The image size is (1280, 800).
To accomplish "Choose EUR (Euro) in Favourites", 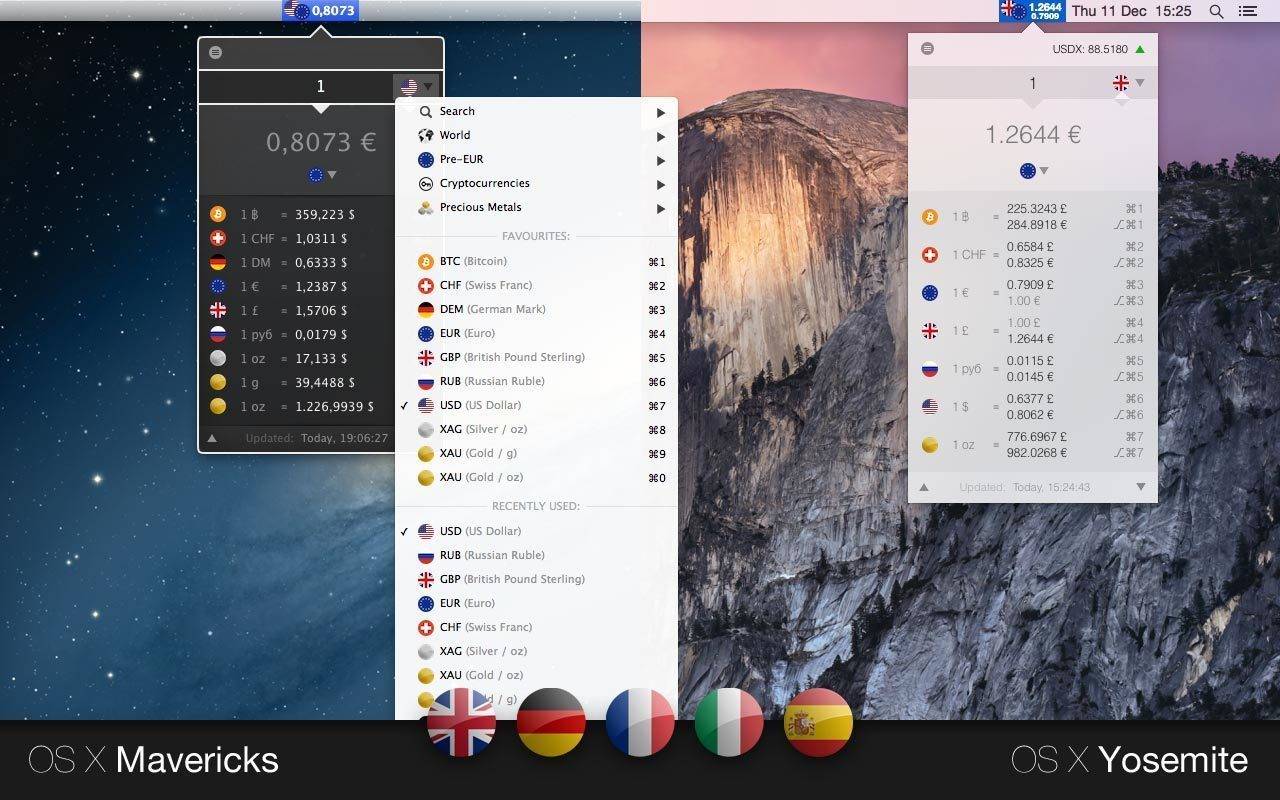I will point(536,333).
